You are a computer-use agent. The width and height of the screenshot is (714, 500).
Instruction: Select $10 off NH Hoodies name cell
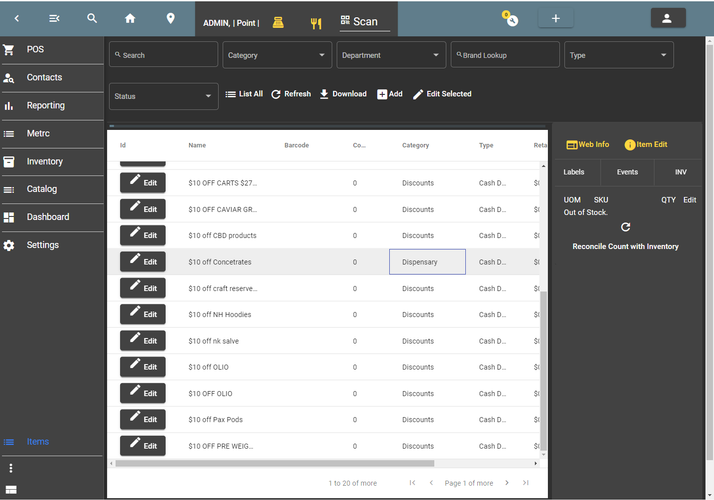click(219, 315)
